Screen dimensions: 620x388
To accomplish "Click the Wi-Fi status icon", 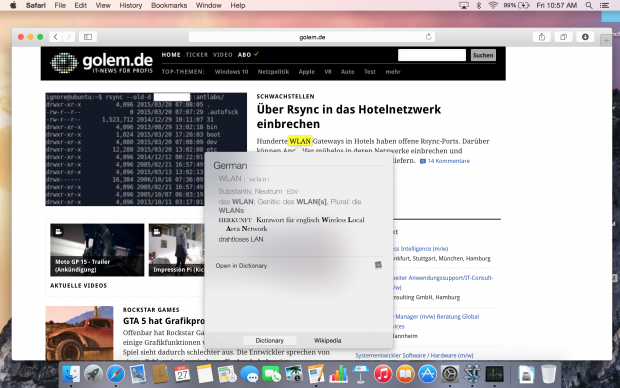I will 493,5.
